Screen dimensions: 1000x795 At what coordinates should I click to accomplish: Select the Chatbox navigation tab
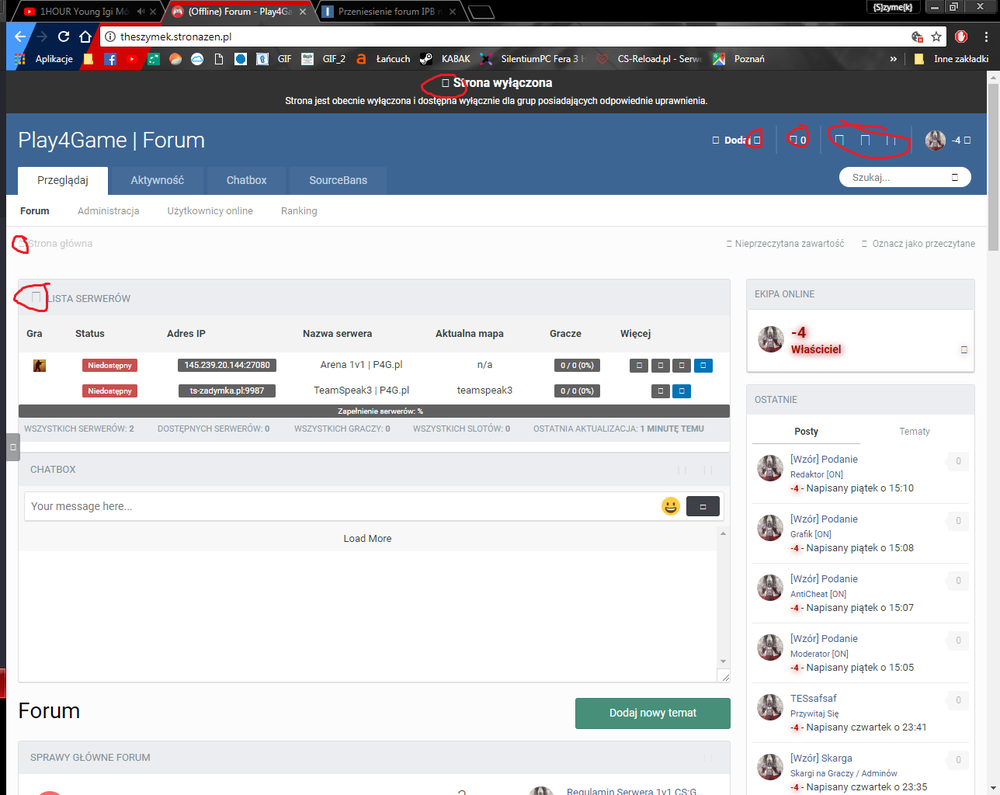point(246,180)
